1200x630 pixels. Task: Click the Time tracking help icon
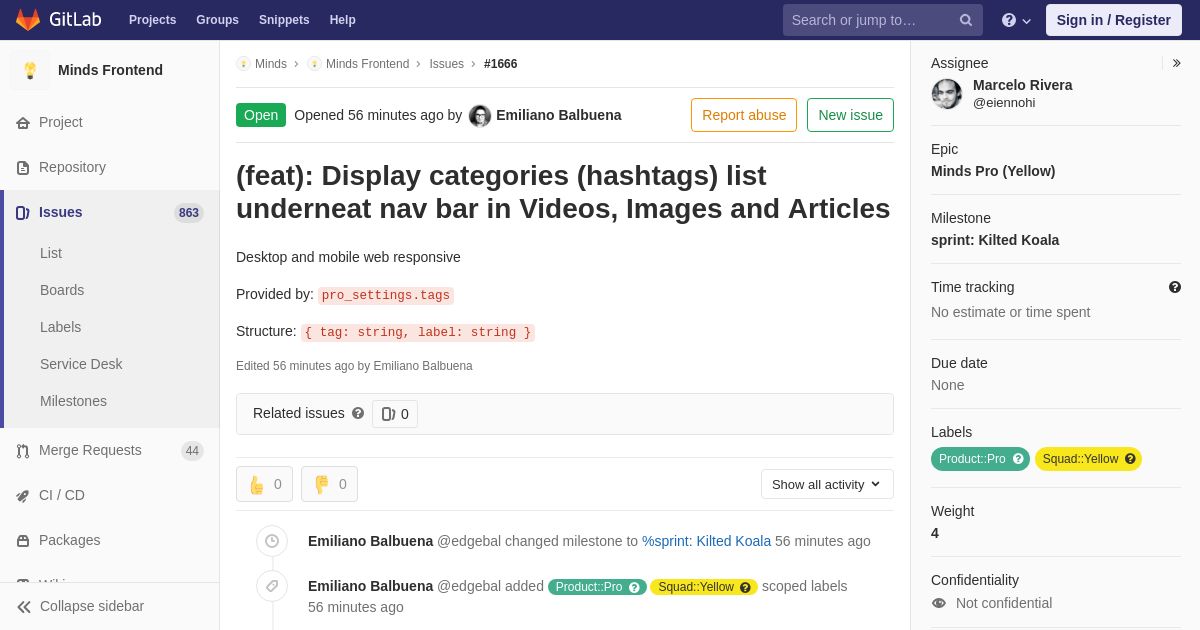point(1175,287)
